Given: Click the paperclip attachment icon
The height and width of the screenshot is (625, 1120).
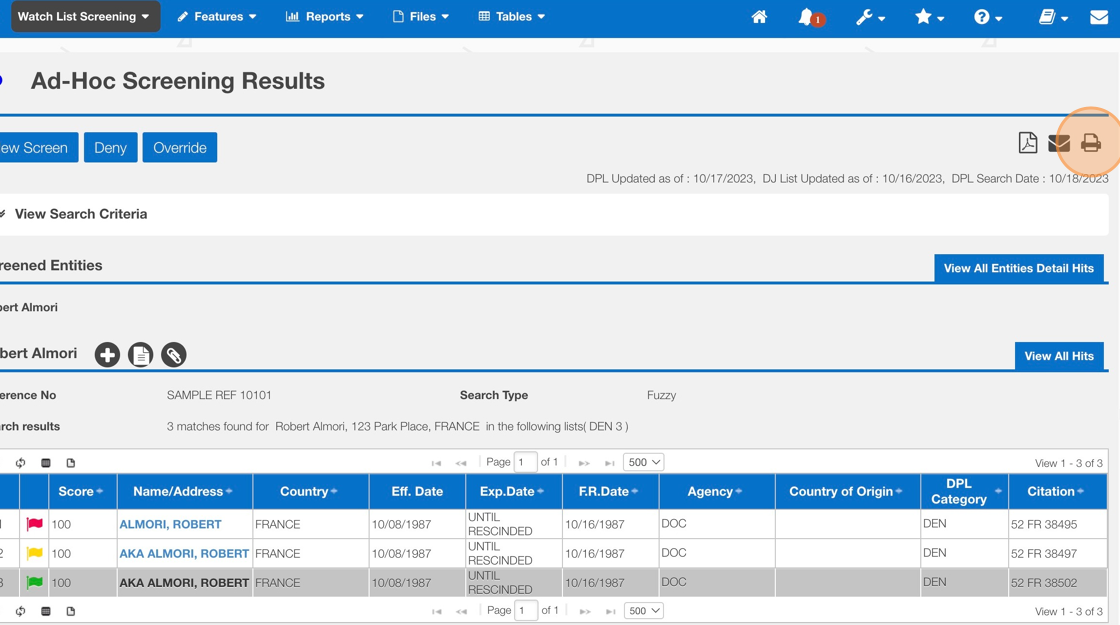Looking at the screenshot, I should 174,354.
